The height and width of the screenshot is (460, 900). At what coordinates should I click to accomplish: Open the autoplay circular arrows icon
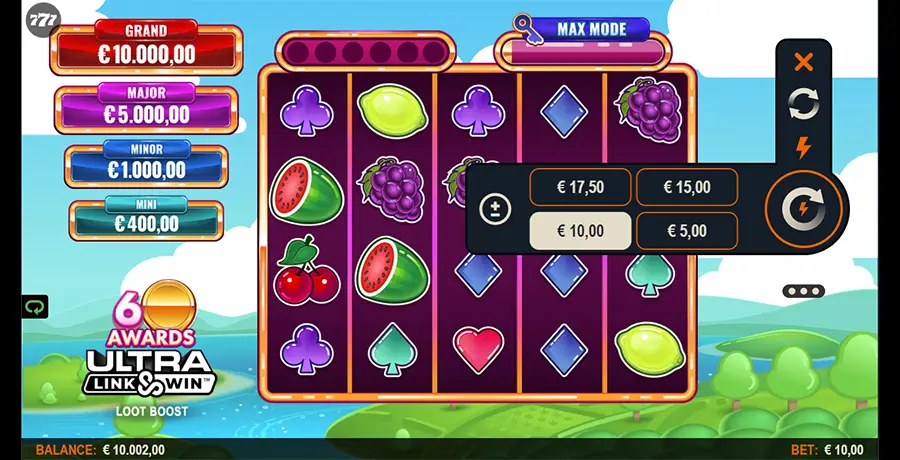tap(804, 104)
